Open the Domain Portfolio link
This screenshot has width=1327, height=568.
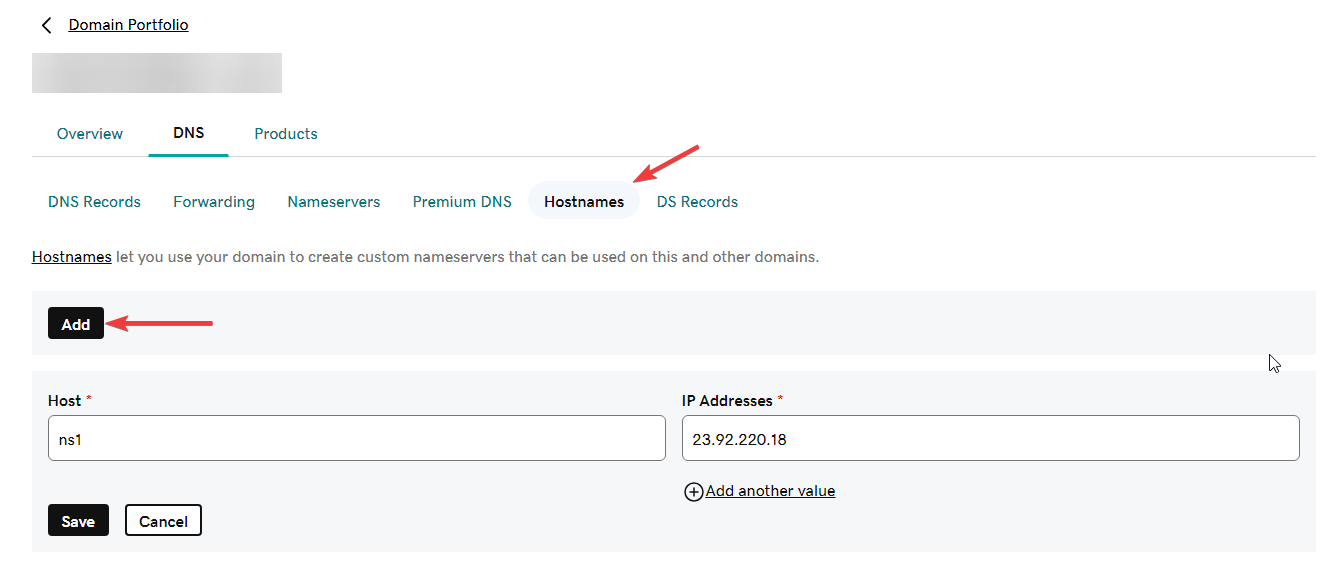128,25
